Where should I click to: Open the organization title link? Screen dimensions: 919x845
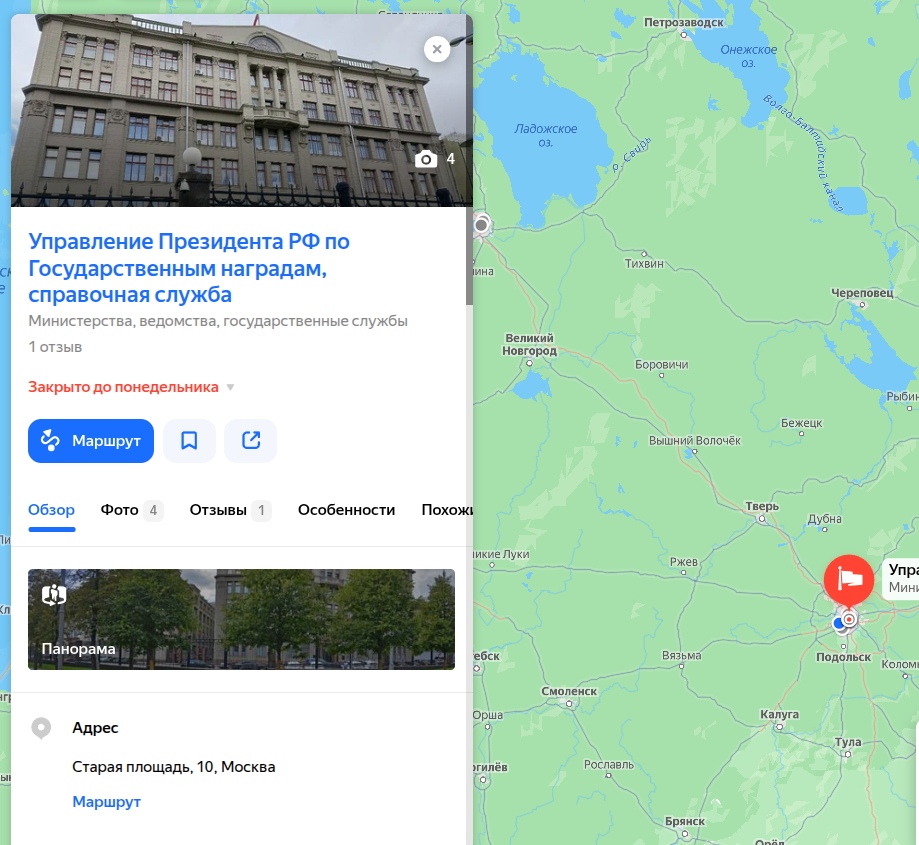(x=189, y=268)
